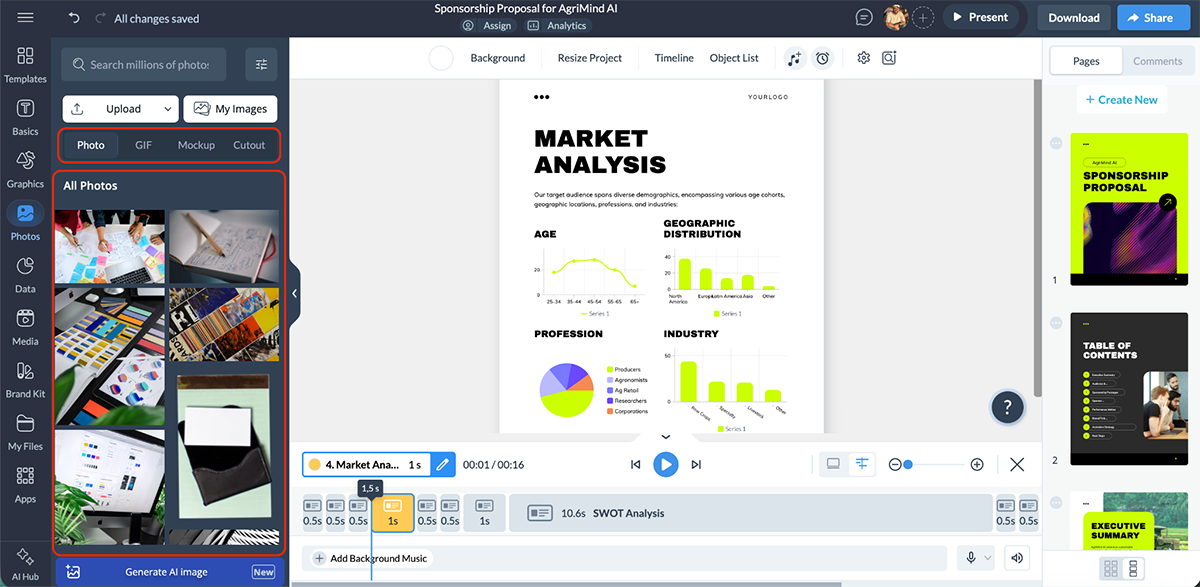Enable the advanced timeline view toggle
Viewport: 1200px width, 587px height.
click(x=860, y=463)
